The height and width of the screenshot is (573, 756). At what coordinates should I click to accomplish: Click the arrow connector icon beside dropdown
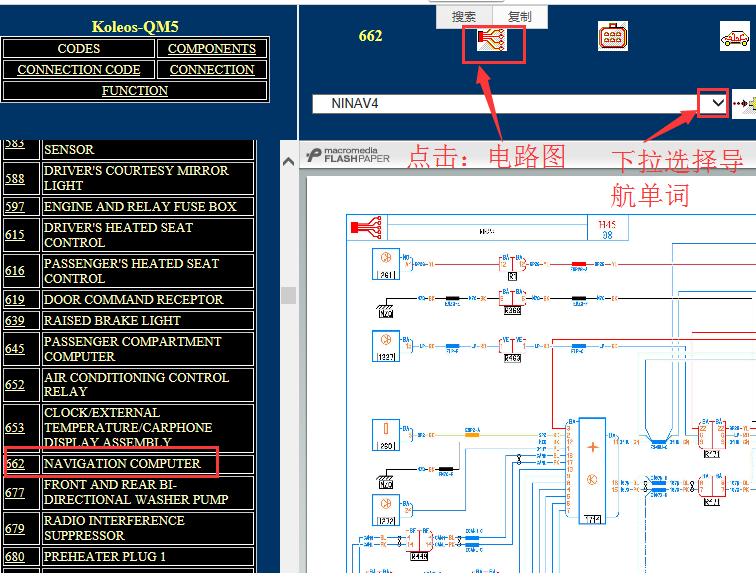tap(744, 104)
